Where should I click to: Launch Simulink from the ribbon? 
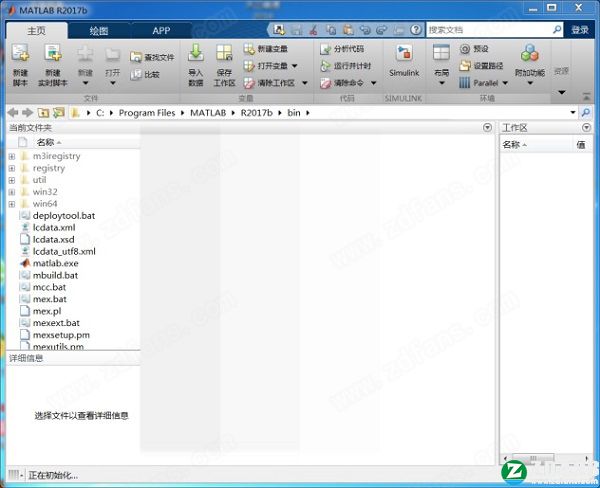pos(404,61)
